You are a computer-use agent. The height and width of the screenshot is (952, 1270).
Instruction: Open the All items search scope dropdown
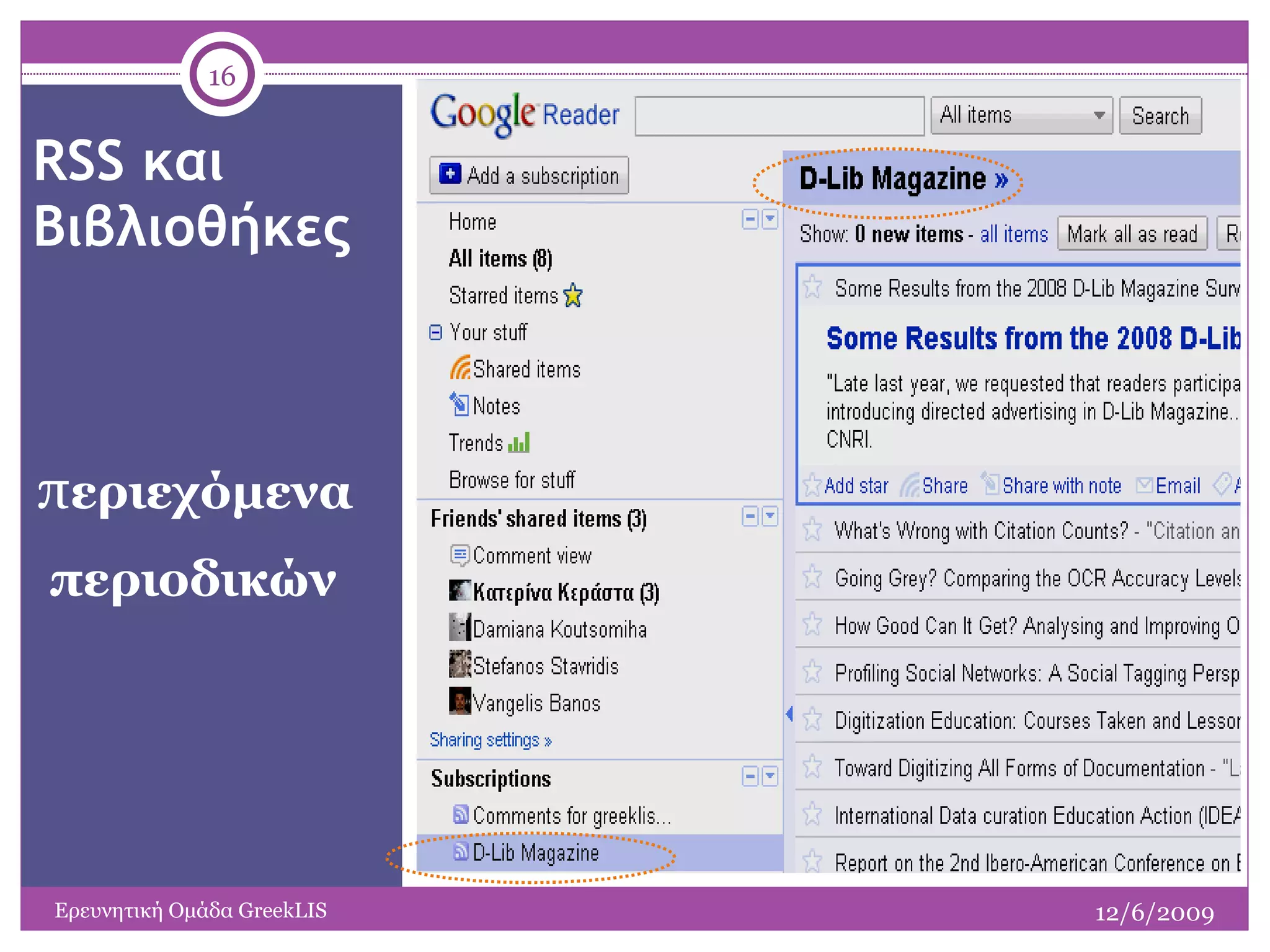point(1022,115)
